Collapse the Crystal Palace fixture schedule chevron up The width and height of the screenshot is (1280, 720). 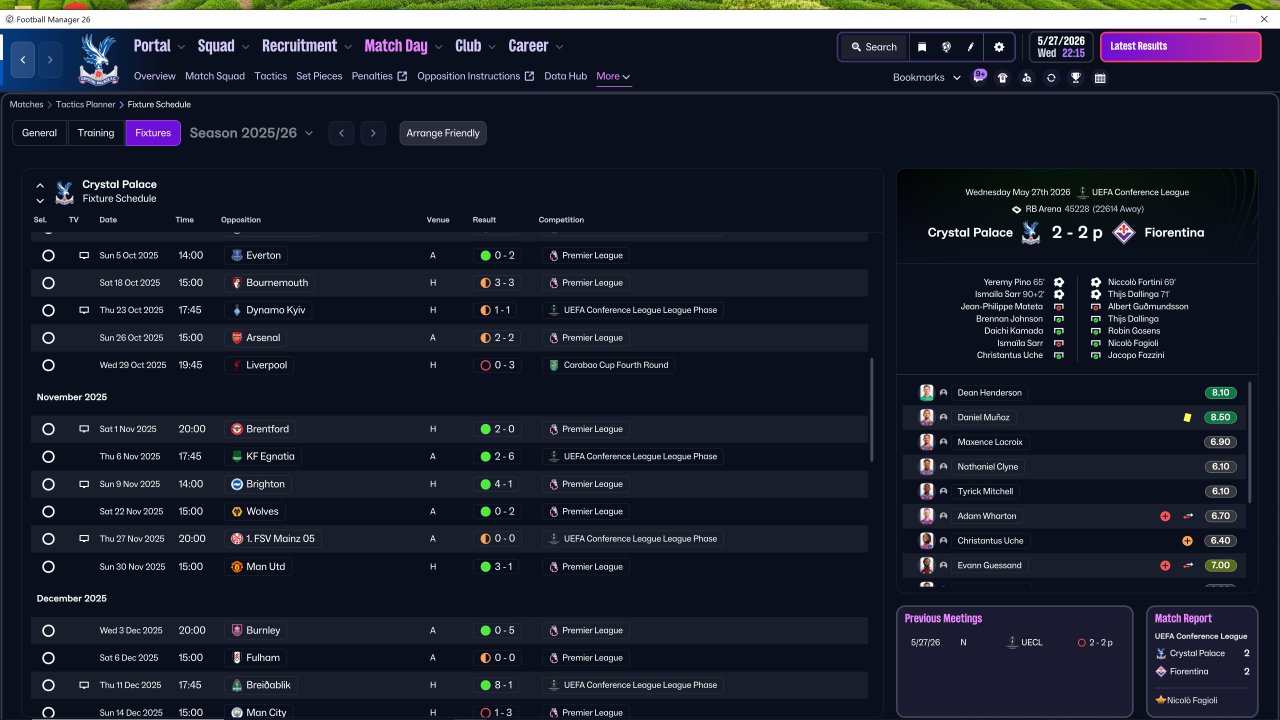(40, 185)
